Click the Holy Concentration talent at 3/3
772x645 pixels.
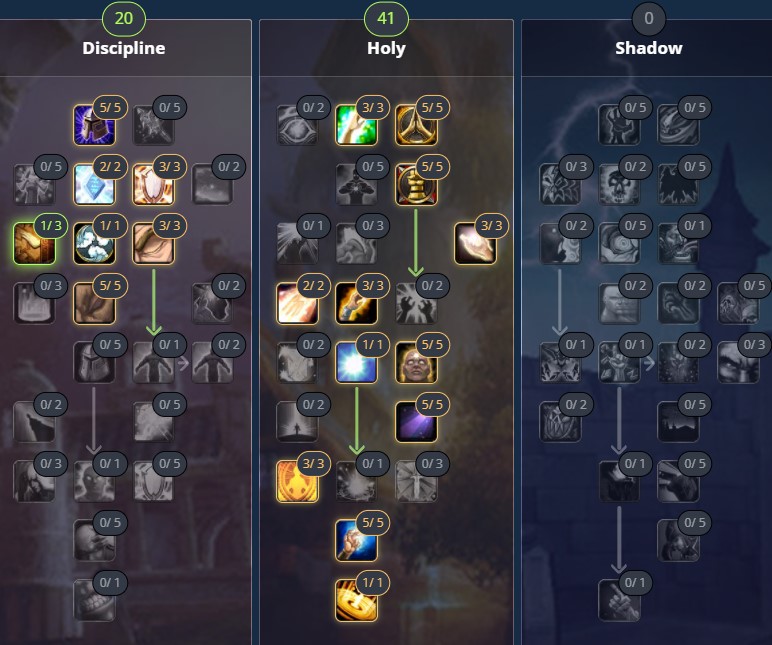tap(297, 481)
